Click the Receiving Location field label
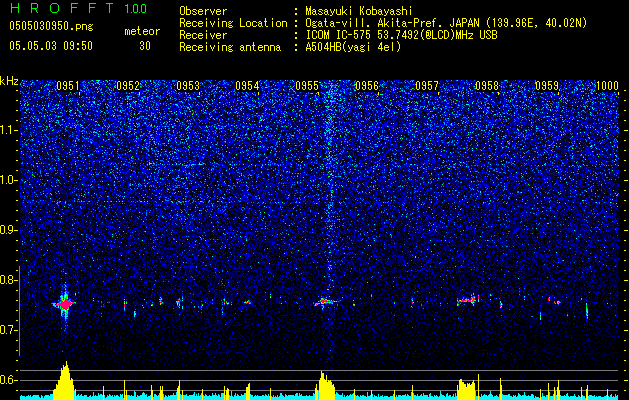Image resolution: width=629 pixels, height=400 pixels. point(233,23)
